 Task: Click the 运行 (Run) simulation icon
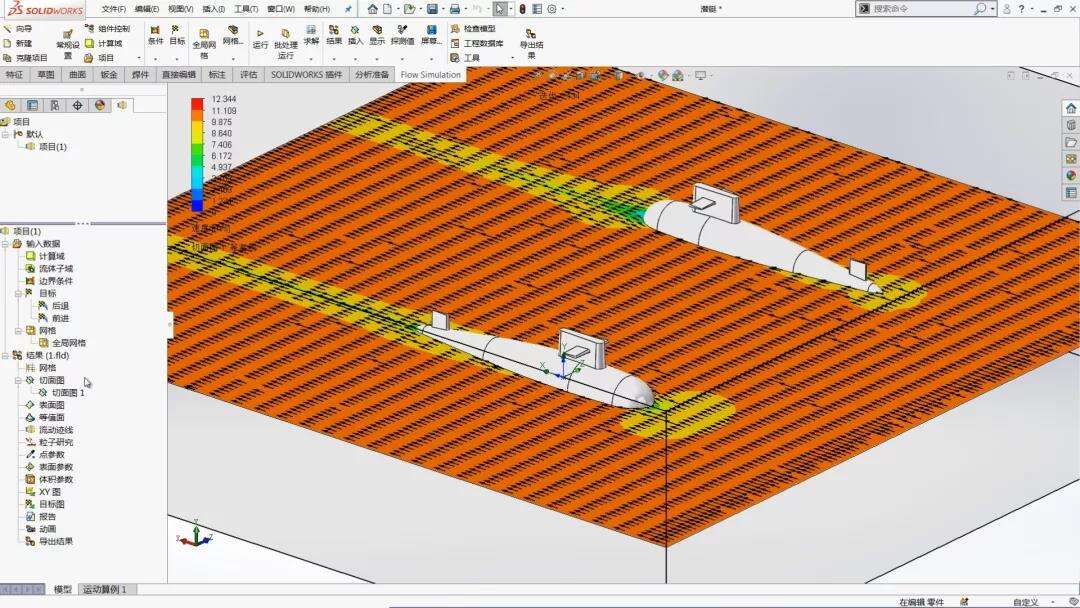point(260,34)
